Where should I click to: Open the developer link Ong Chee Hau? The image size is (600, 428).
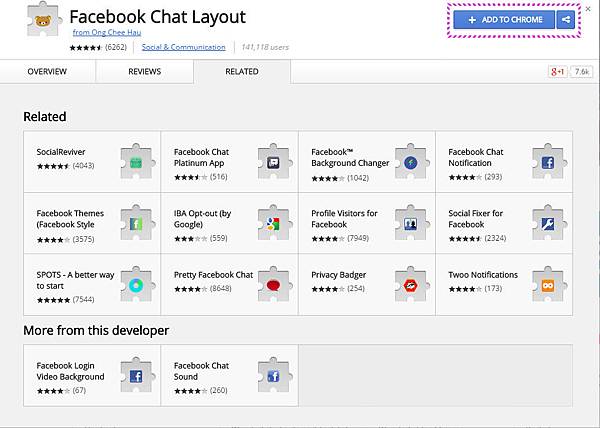pyautogui.click(x=107, y=33)
